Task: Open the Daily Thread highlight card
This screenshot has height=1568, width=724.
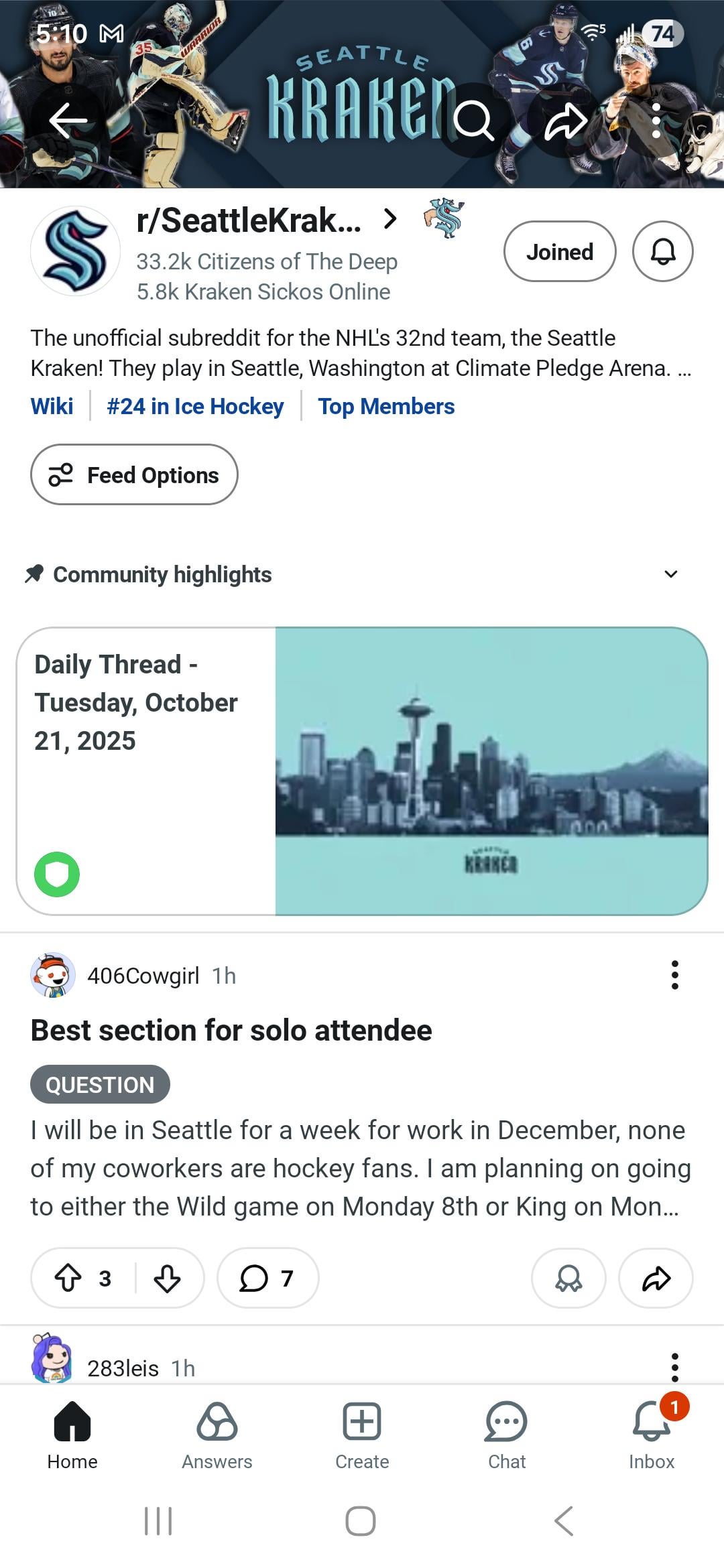Action: tap(362, 771)
